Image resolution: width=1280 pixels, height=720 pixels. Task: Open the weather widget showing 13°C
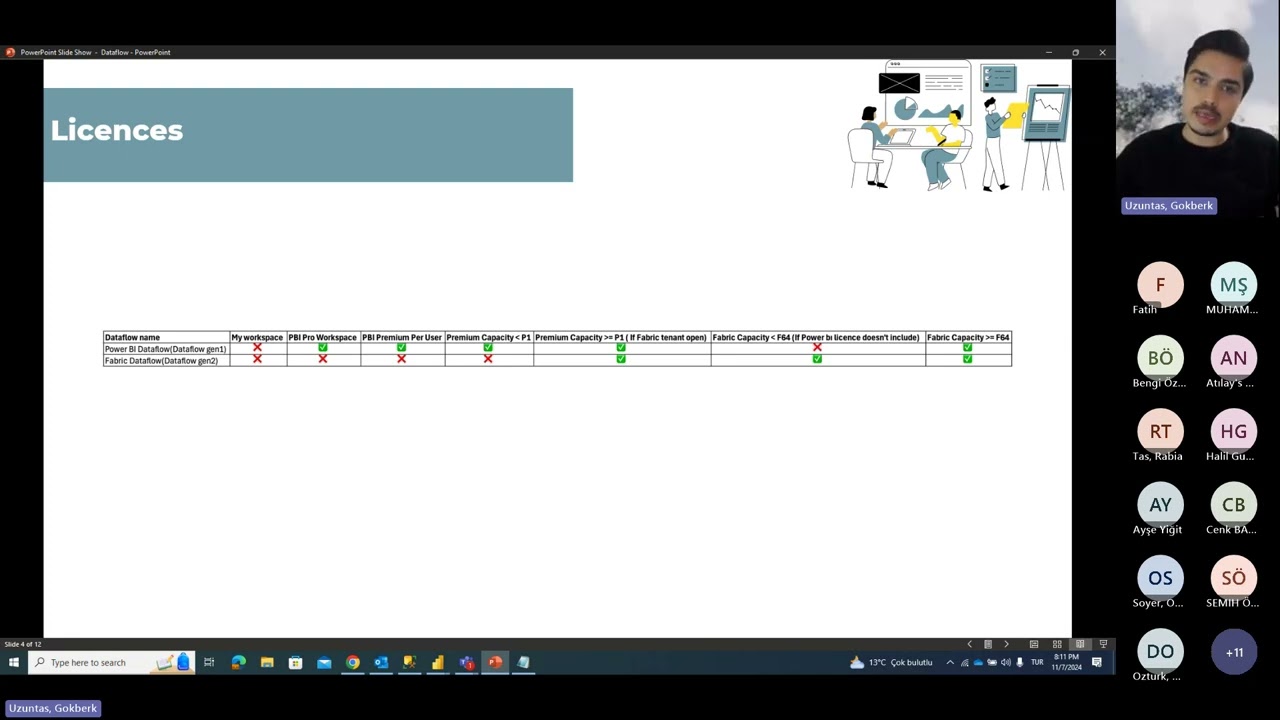coord(891,662)
